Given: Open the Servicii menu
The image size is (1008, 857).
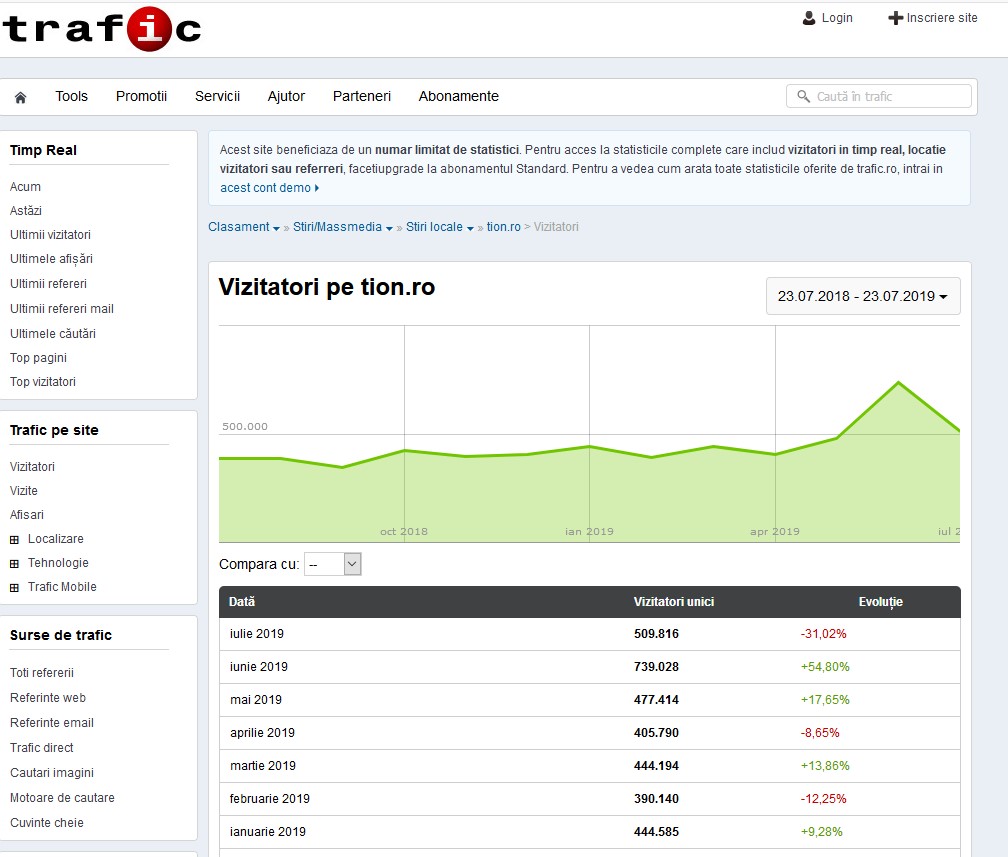Looking at the screenshot, I should pos(217,96).
